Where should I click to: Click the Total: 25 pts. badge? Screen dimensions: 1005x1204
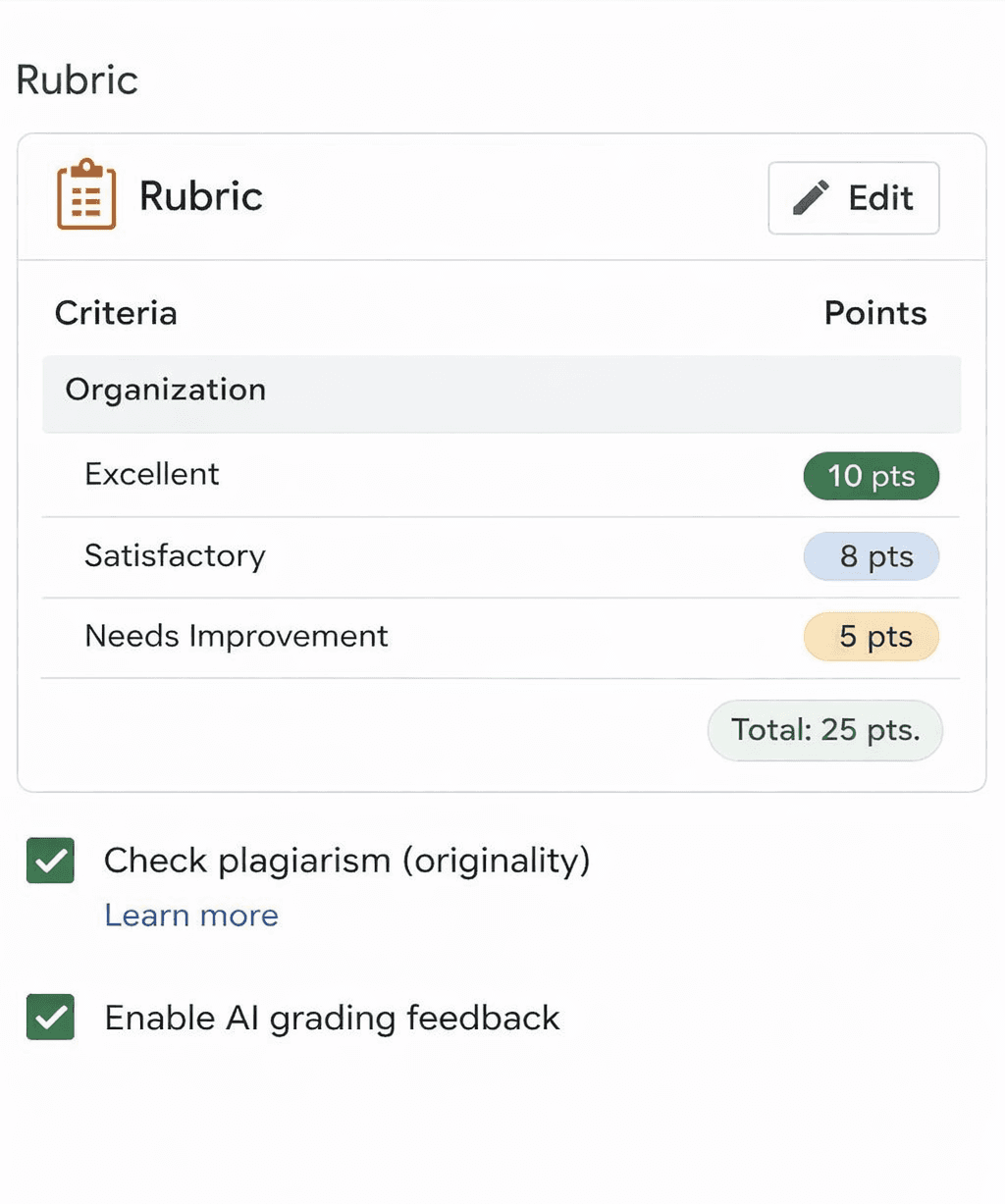[x=824, y=730]
